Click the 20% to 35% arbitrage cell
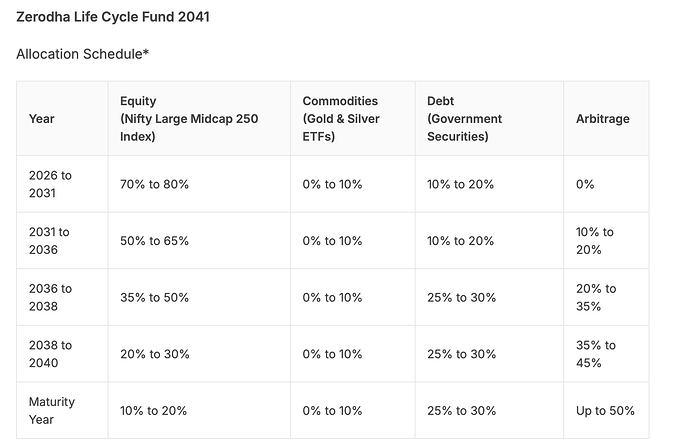 pyautogui.click(x=596, y=298)
